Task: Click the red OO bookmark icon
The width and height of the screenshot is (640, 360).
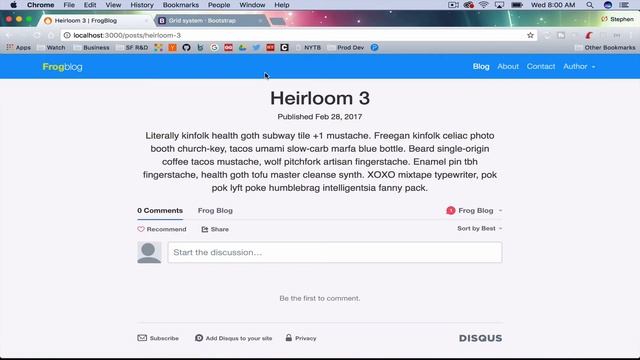Action: 228,47
